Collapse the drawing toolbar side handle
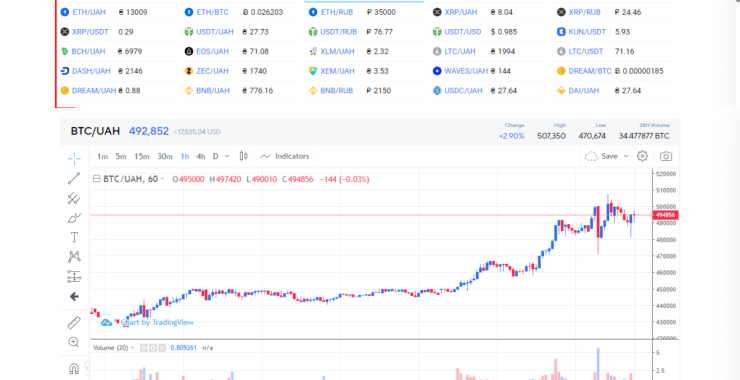The width and height of the screenshot is (740, 380). pyautogui.click(x=87, y=367)
